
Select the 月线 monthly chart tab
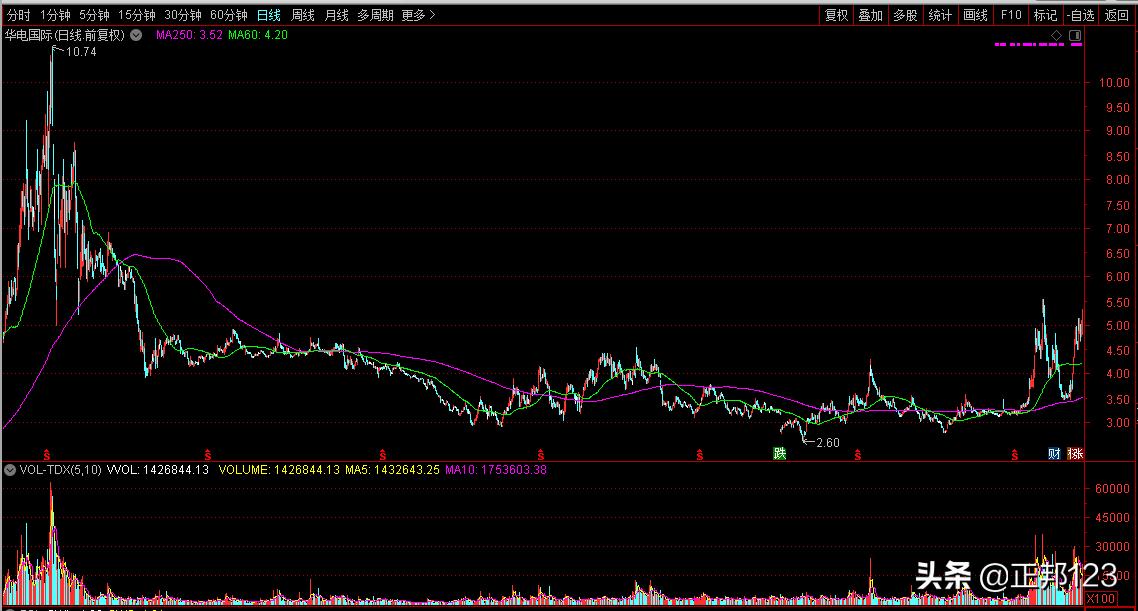coord(336,15)
